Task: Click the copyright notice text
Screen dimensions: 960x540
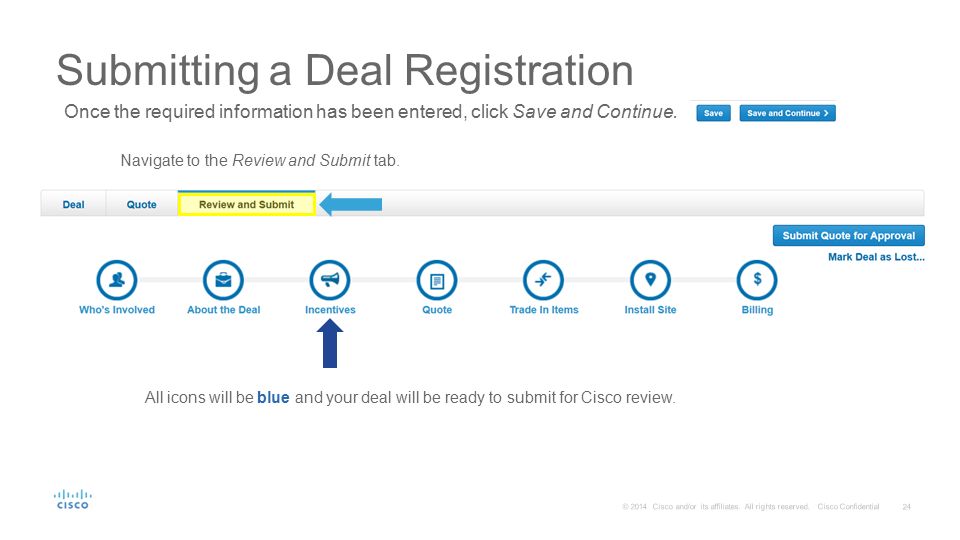Action: (x=751, y=507)
